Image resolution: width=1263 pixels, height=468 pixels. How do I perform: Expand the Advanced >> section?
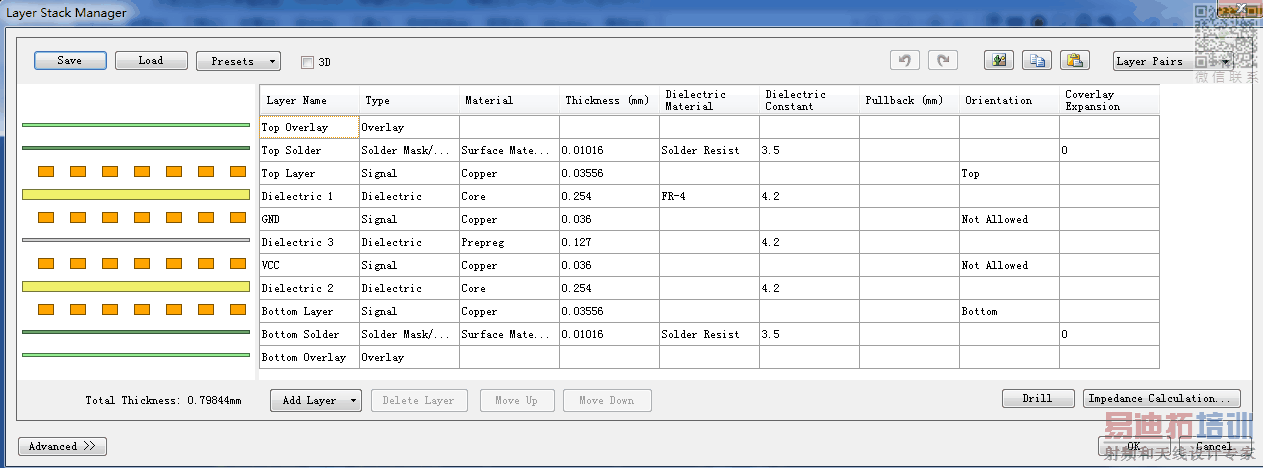(x=62, y=446)
